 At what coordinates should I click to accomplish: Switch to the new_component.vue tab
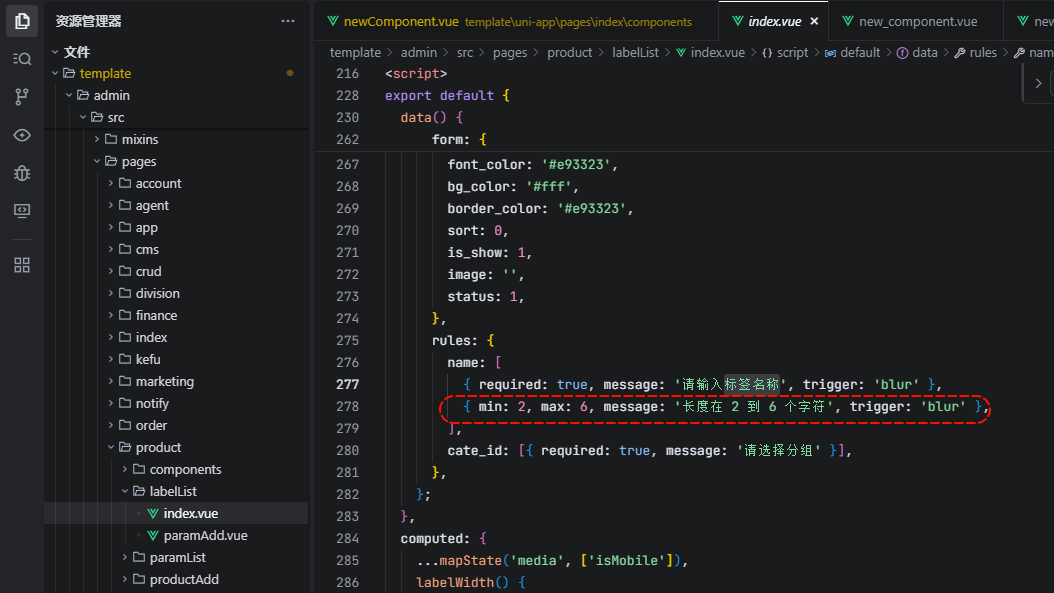[916, 22]
